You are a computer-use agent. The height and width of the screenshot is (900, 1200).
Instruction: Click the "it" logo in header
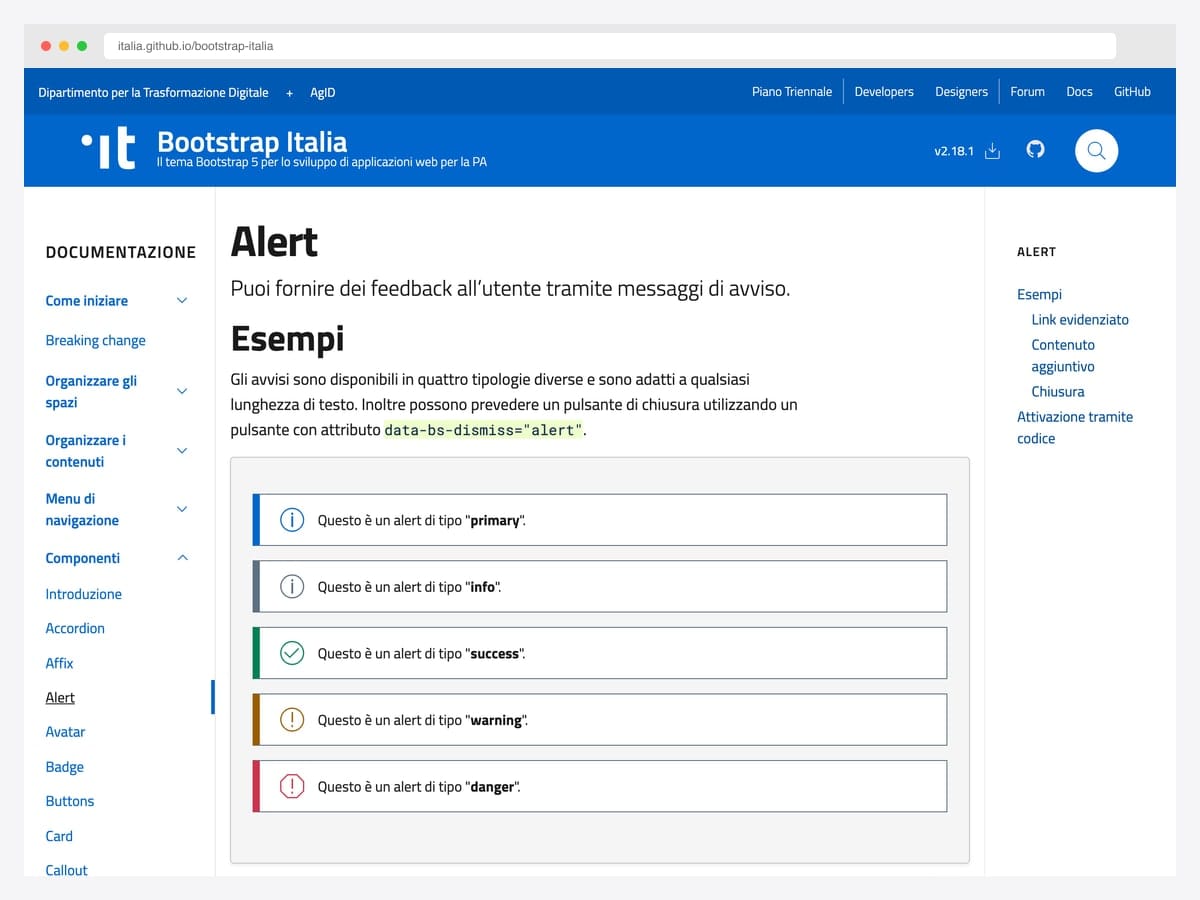pos(108,150)
